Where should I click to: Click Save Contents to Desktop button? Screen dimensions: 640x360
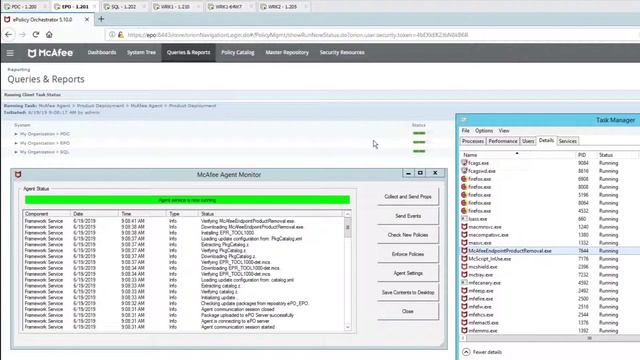pyautogui.click(x=408, y=292)
